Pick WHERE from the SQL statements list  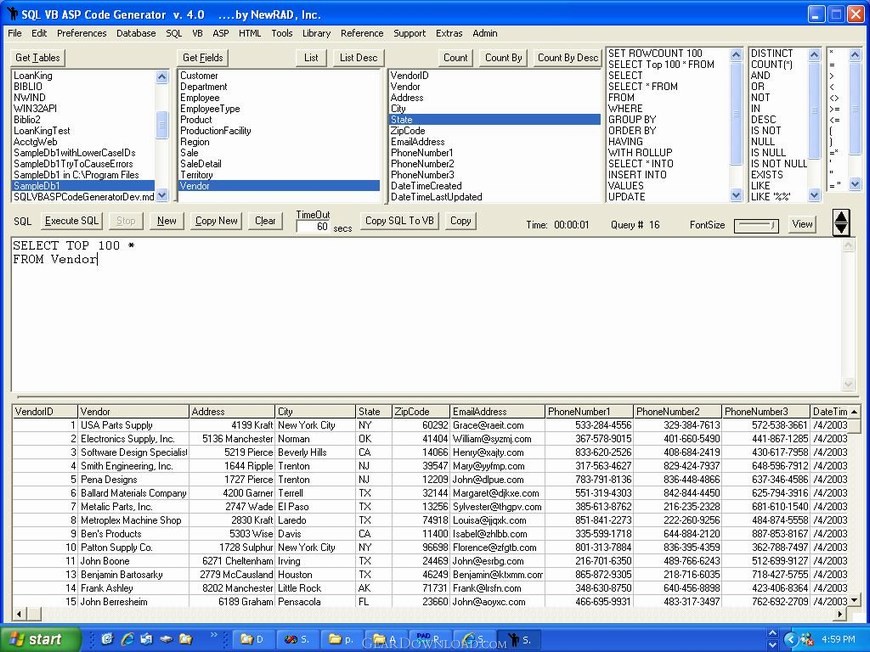click(625, 109)
